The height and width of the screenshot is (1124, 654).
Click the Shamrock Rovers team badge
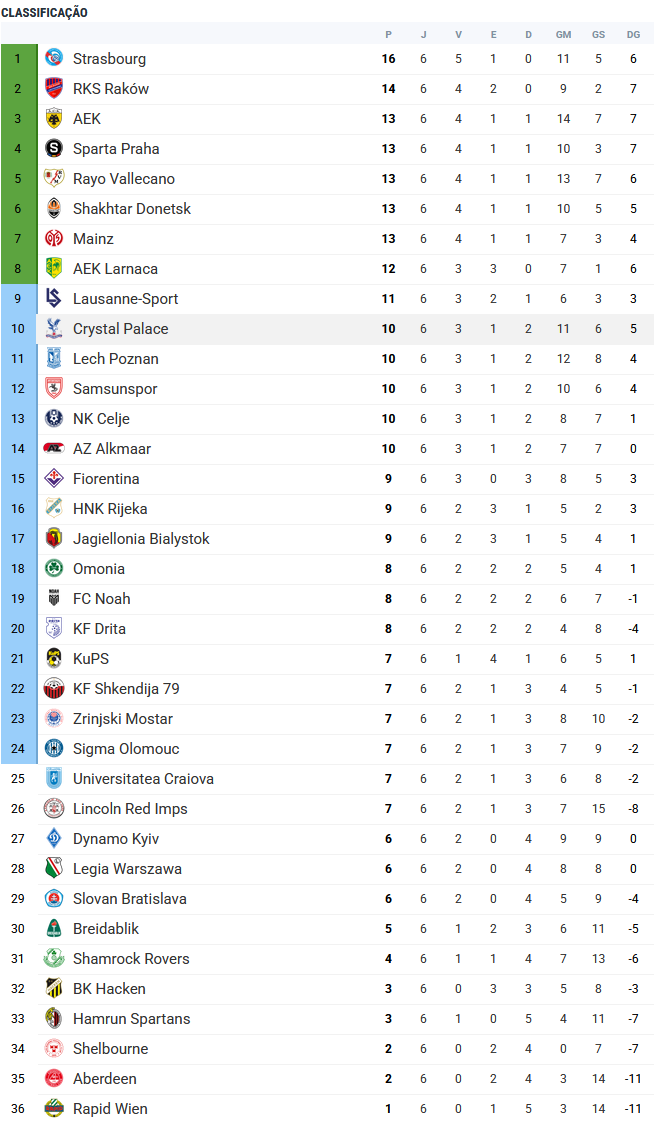click(x=54, y=959)
